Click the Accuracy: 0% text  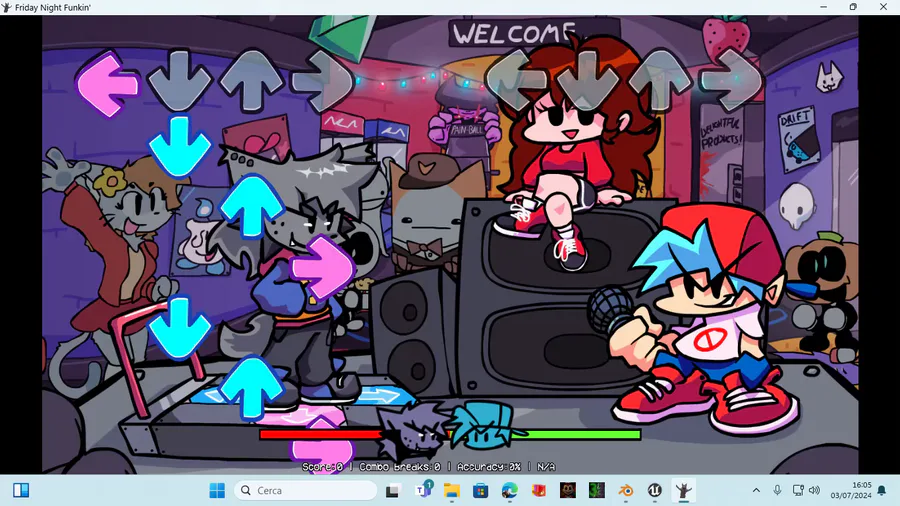click(488, 467)
